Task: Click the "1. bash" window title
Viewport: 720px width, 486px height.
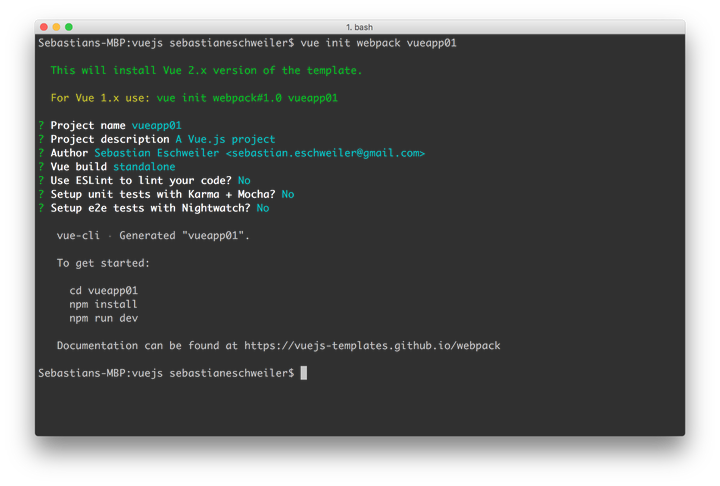Action: coord(359,26)
